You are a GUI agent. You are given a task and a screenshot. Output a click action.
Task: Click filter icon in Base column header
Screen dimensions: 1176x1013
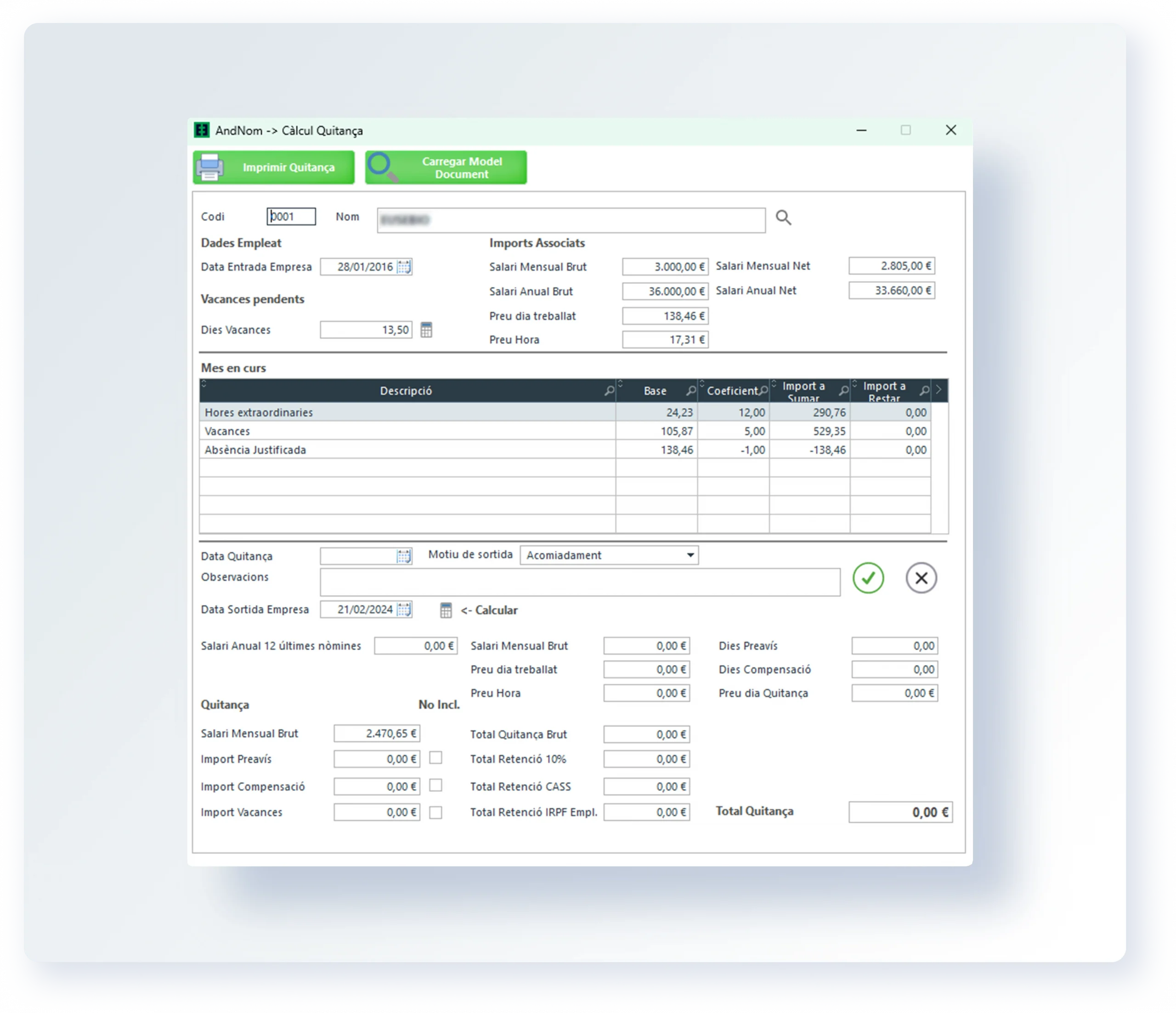[691, 390]
